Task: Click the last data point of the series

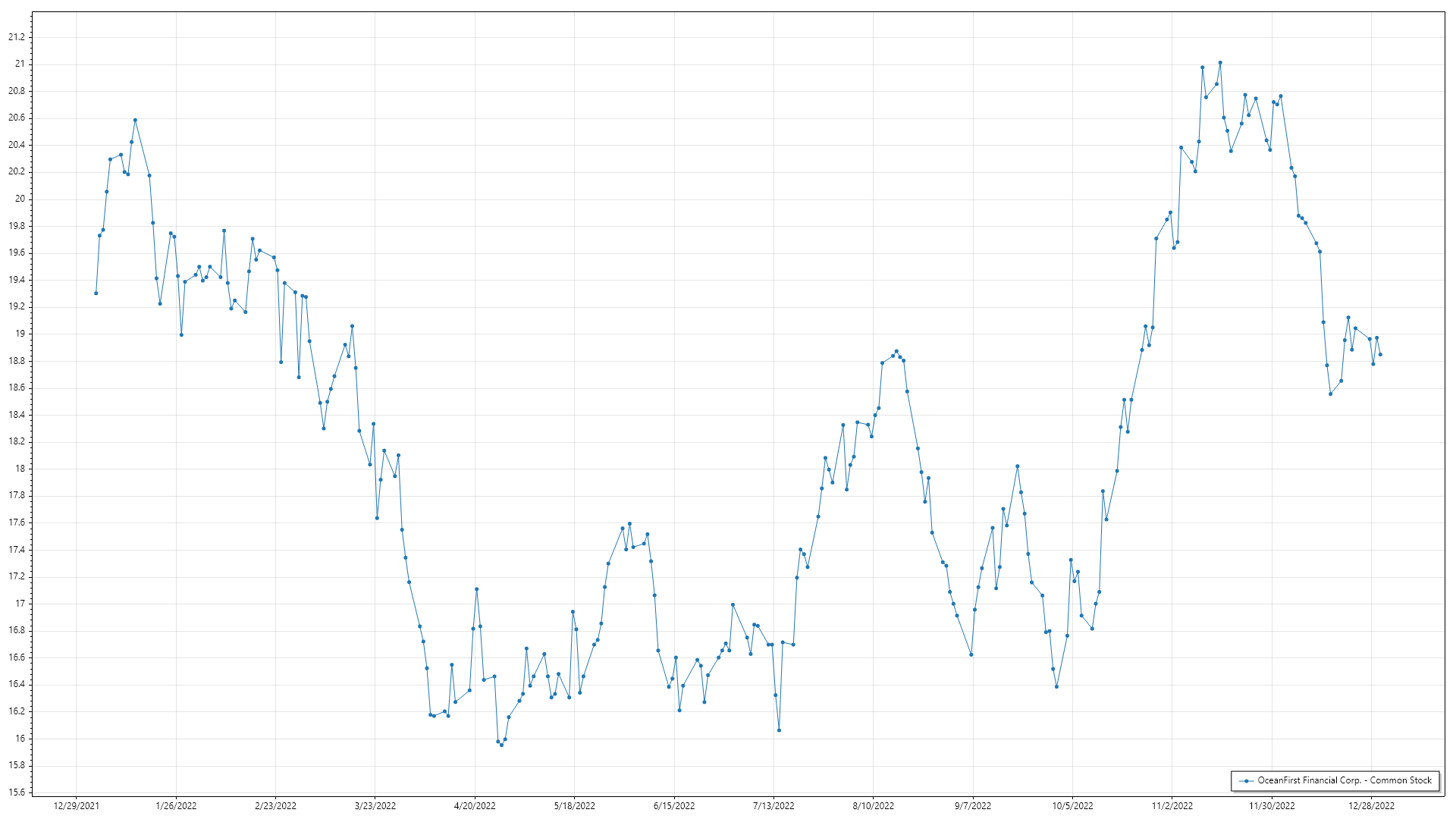Action: pos(1380,354)
